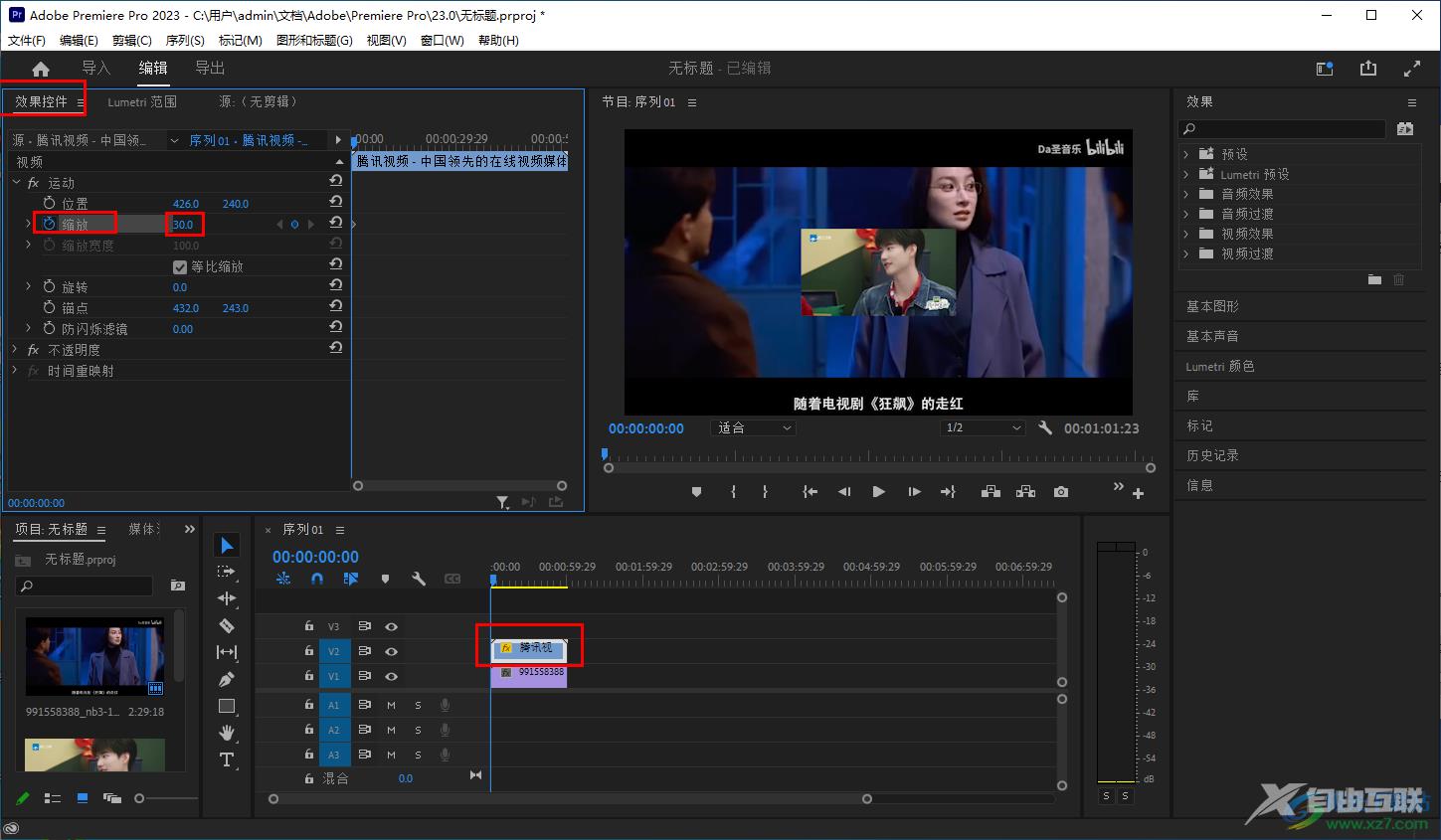Click Play in the Program monitor
The image size is (1441, 840).
click(x=878, y=492)
